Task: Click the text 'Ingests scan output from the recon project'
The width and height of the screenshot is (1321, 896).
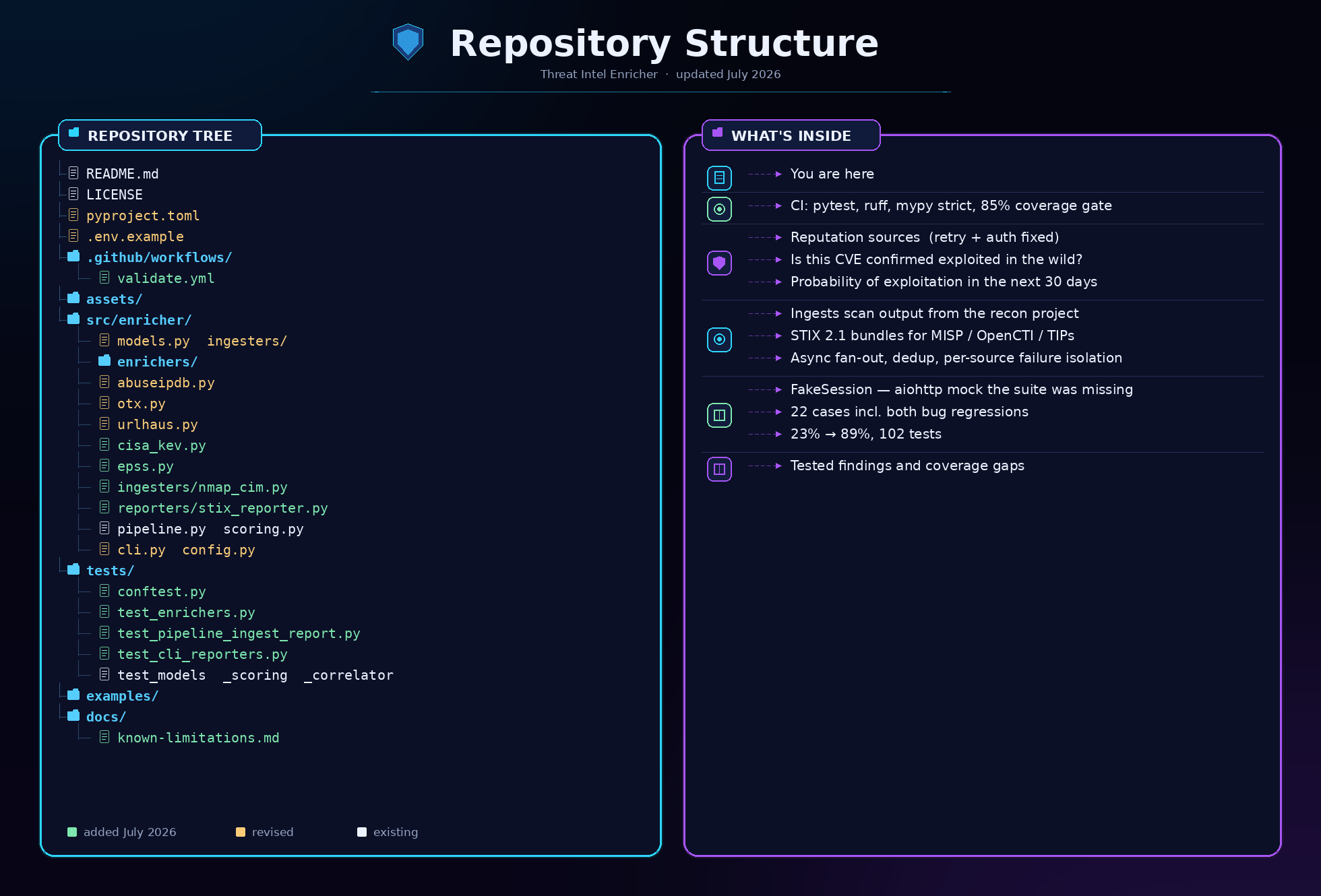Action: click(934, 313)
